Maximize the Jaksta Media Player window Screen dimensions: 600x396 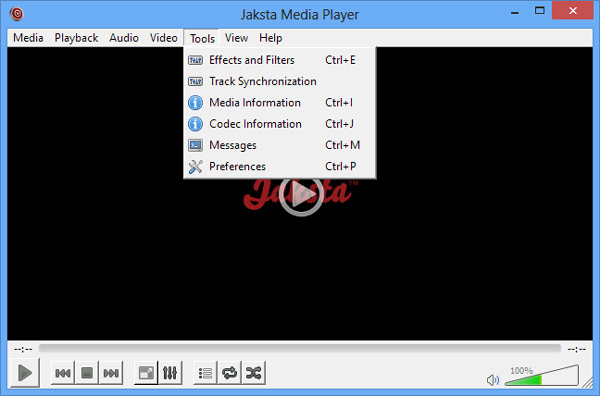[540, 11]
